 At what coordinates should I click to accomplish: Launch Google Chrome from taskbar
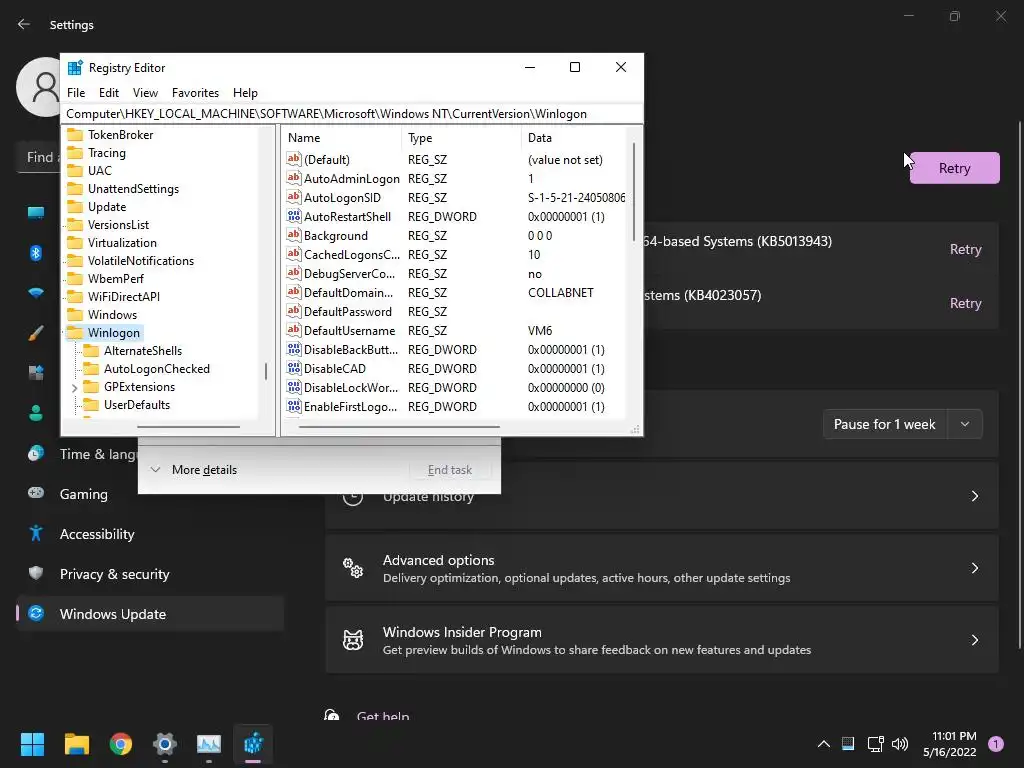121,744
